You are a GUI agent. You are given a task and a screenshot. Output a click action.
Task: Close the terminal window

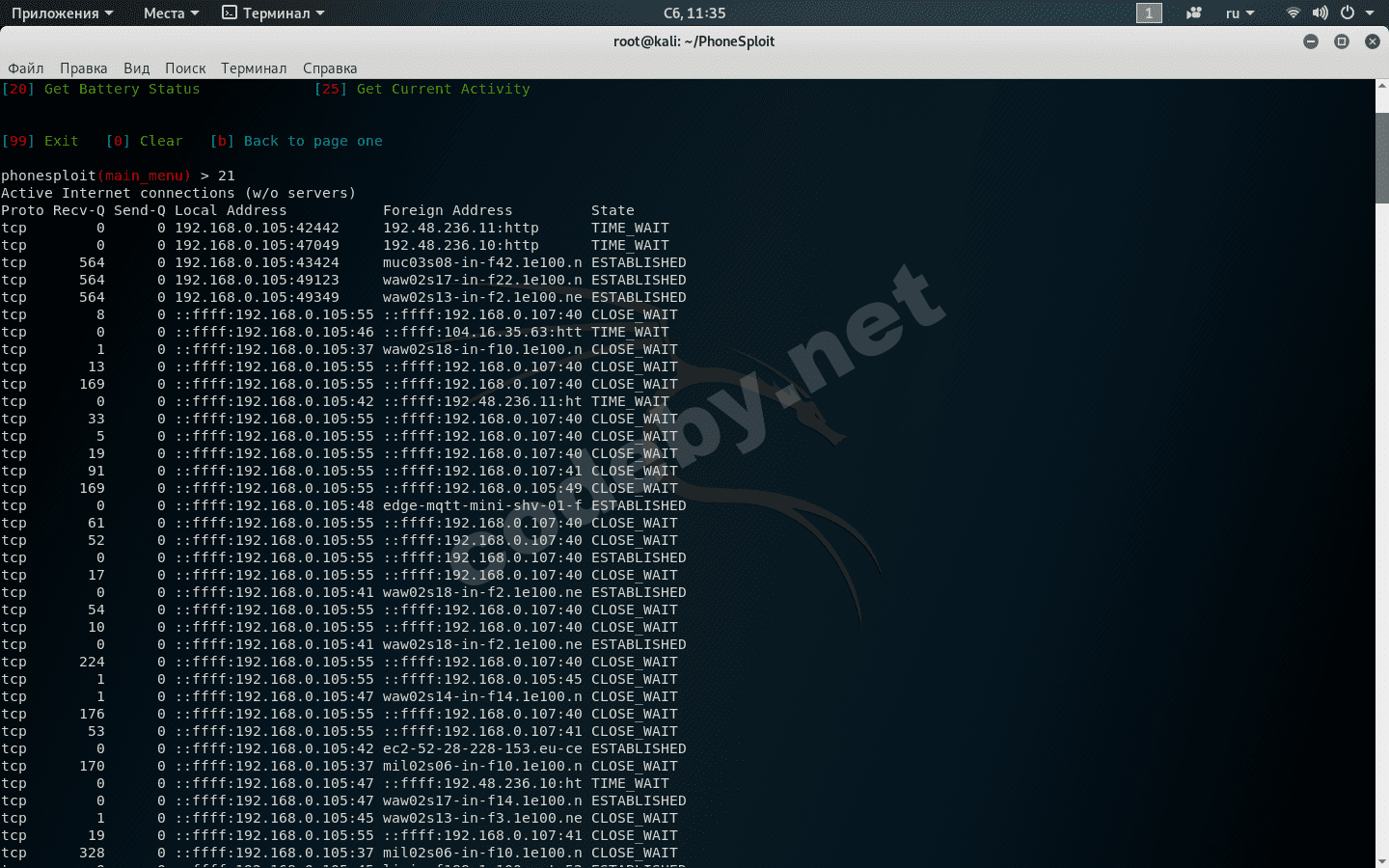tap(1372, 41)
